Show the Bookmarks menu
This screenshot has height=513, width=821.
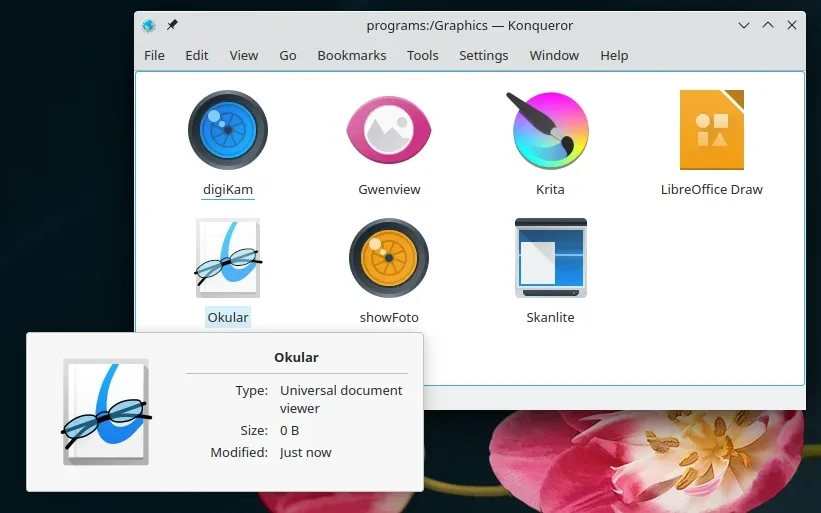click(351, 55)
